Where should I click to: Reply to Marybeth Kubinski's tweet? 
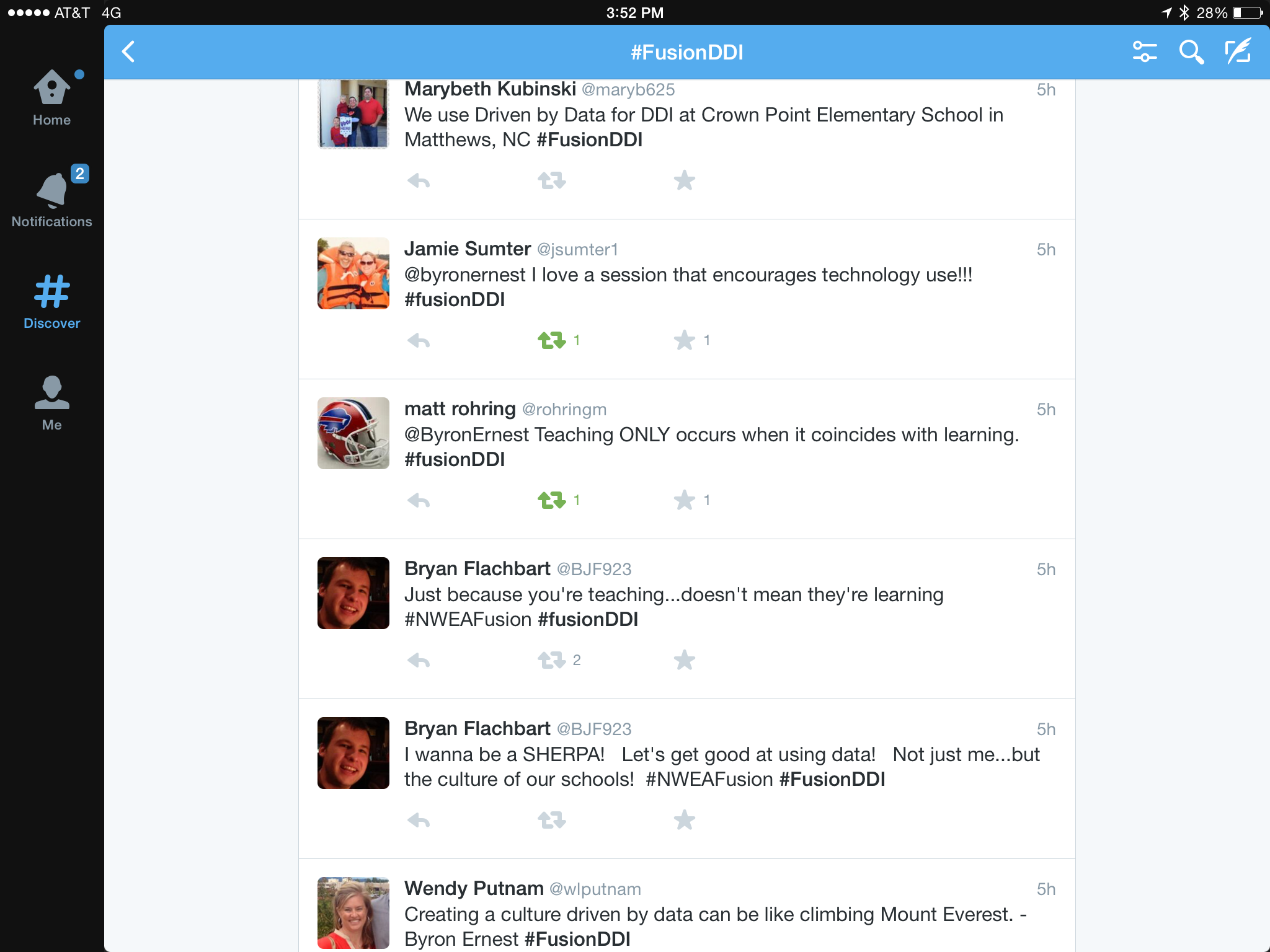coord(419,181)
